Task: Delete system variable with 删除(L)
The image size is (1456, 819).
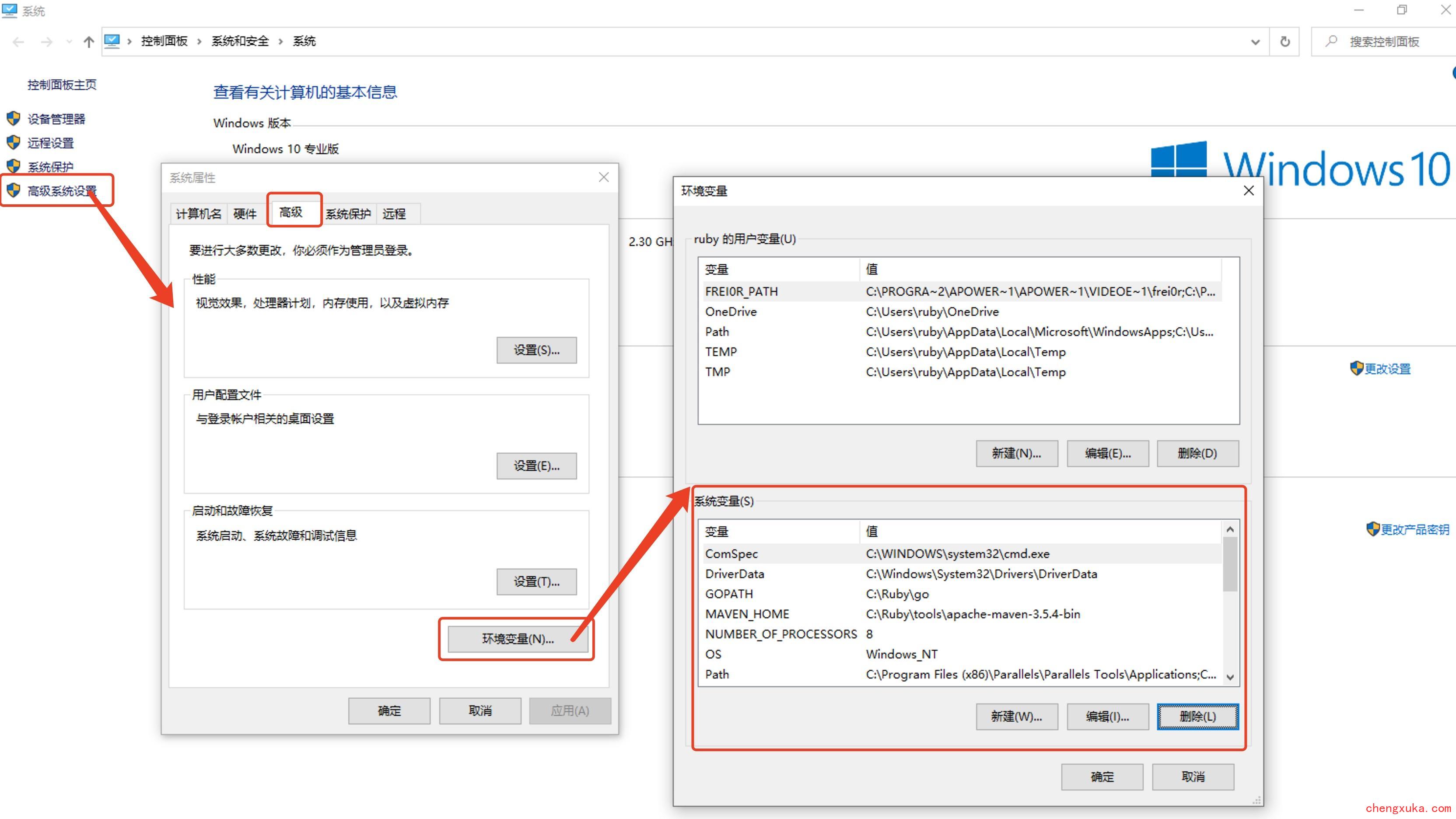Action: [1198, 717]
